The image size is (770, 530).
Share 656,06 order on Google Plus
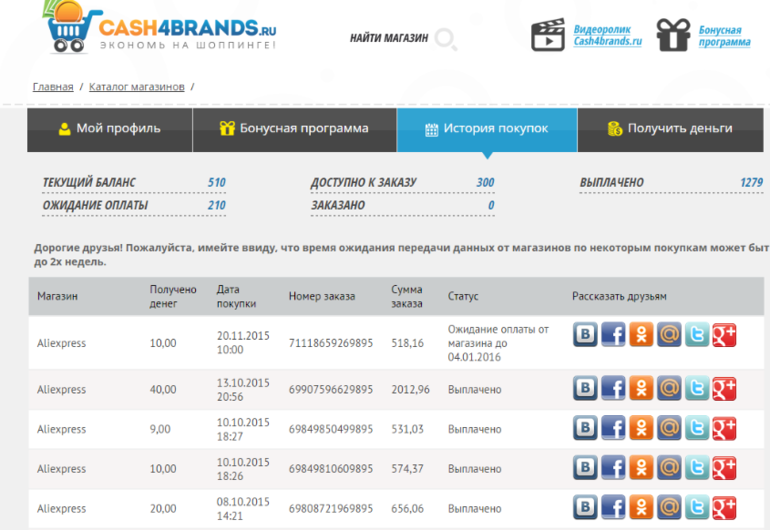coord(724,509)
